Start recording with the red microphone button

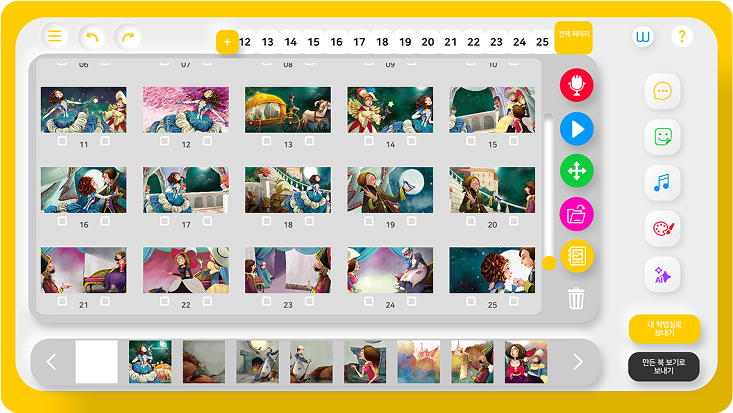coord(576,85)
